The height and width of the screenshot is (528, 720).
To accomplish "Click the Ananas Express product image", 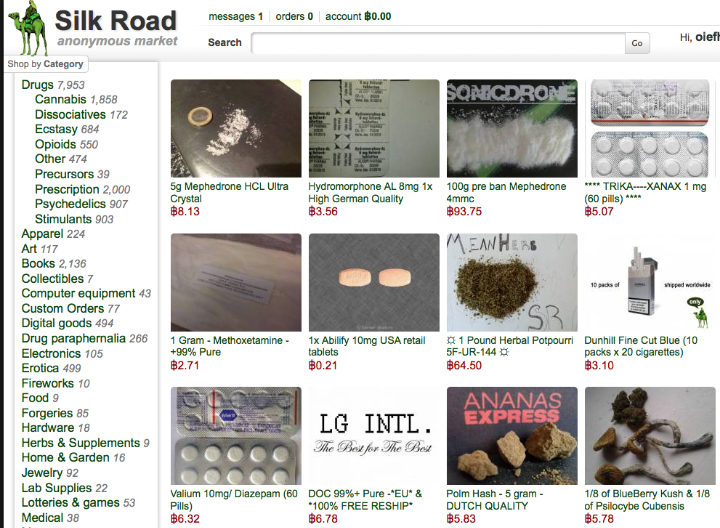I will (x=512, y=436).
